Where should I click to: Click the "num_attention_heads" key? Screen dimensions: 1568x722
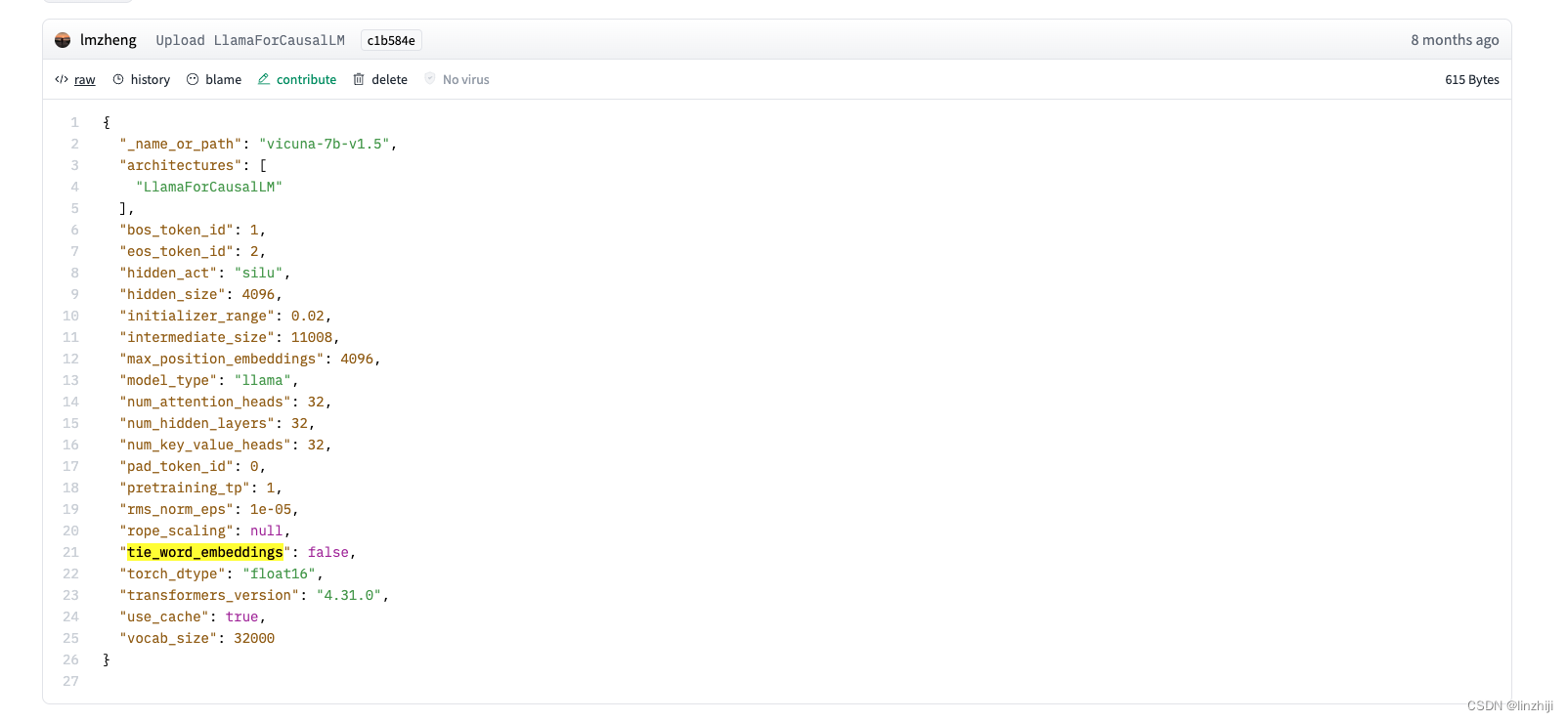[205, 402]
